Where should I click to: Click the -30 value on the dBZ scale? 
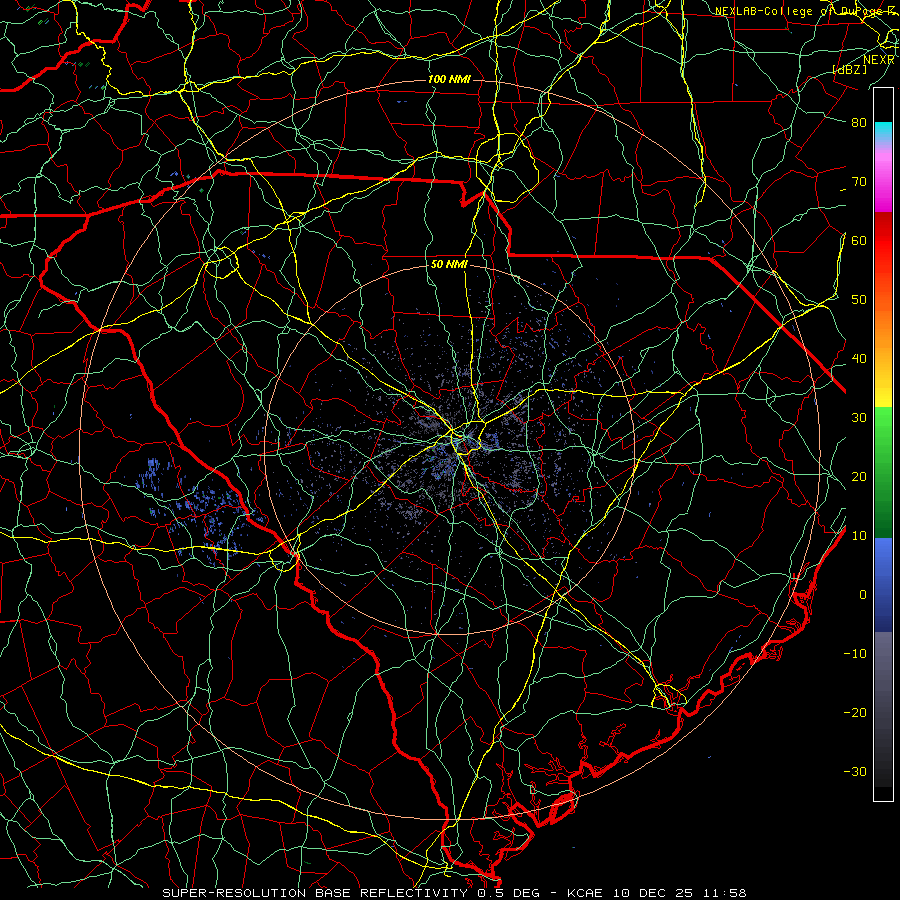(855, 771)
